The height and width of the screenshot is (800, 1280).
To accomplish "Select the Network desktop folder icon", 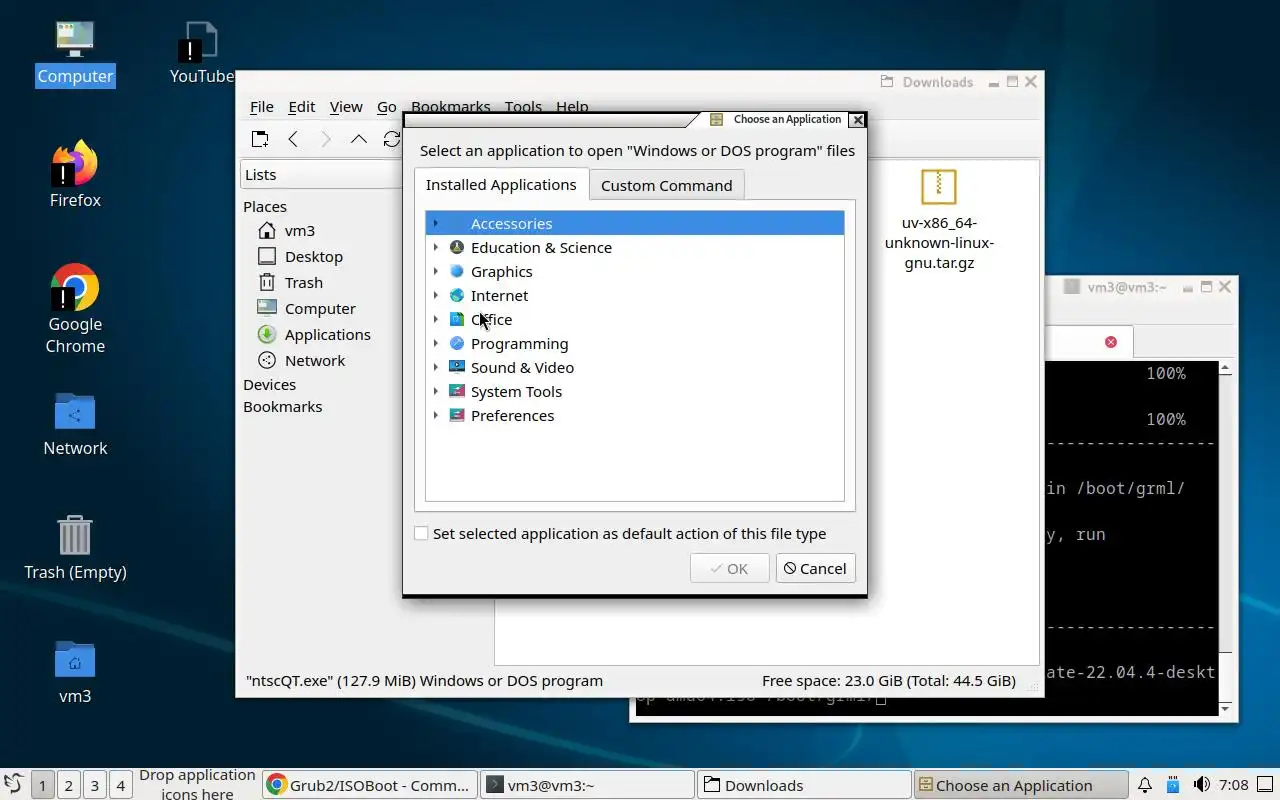I will click(x=75, y=424).
